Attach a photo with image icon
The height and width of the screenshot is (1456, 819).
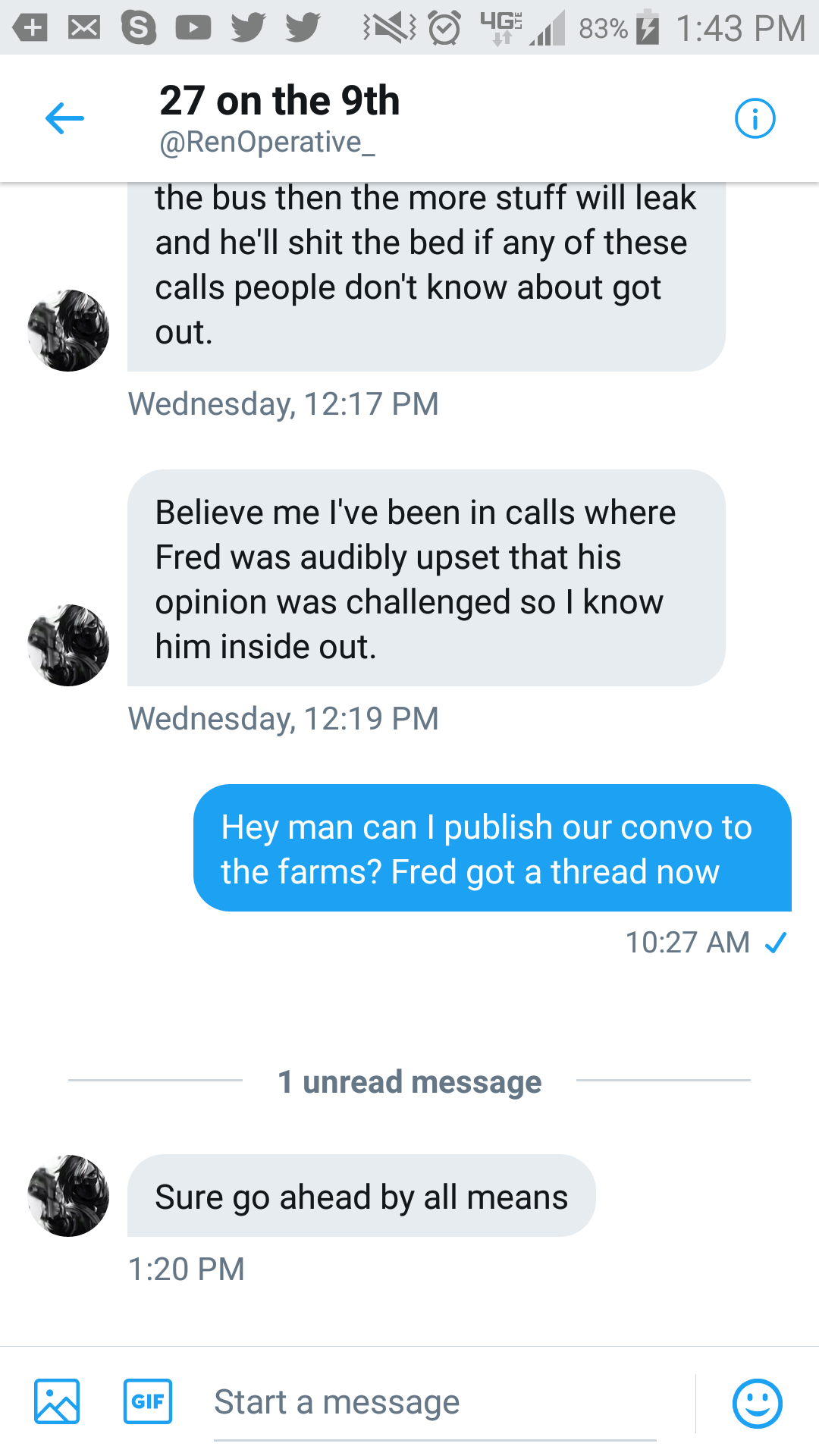click(x=57, y=1401)
